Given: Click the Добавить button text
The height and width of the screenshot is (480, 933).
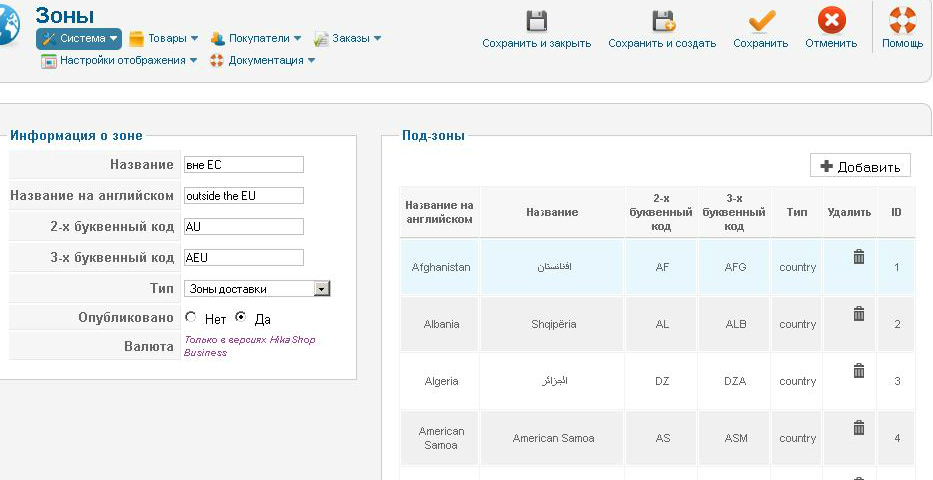Looking at the screenshot, I should pos(869,167).
